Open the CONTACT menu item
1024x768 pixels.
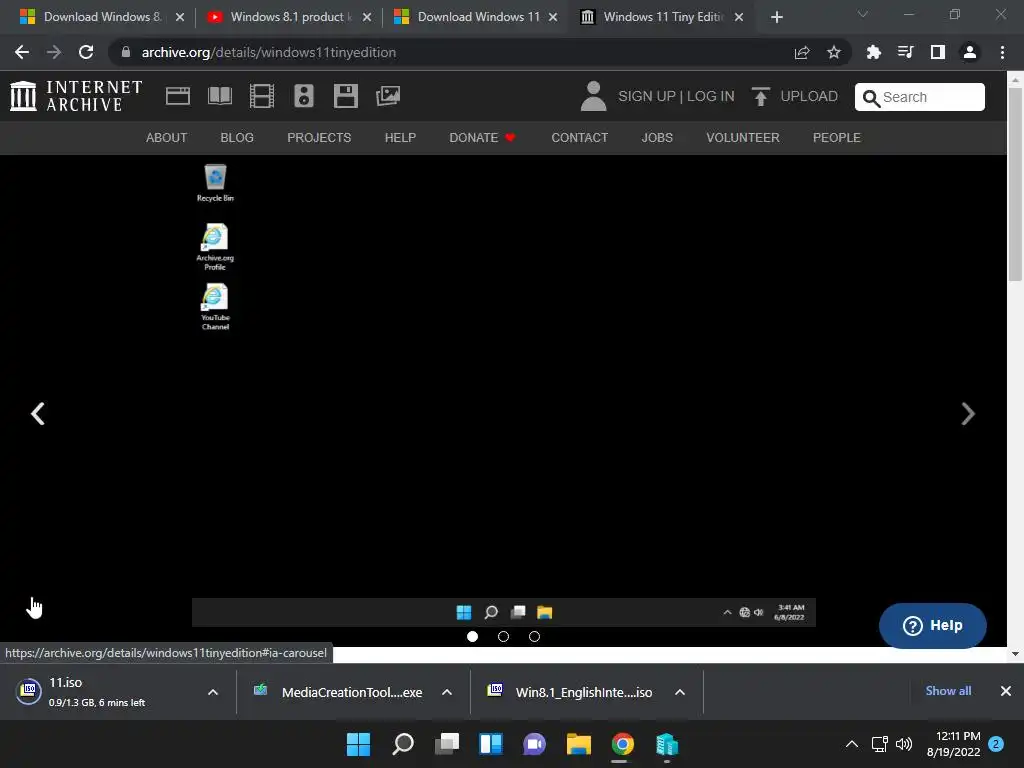tap(579, 138)
